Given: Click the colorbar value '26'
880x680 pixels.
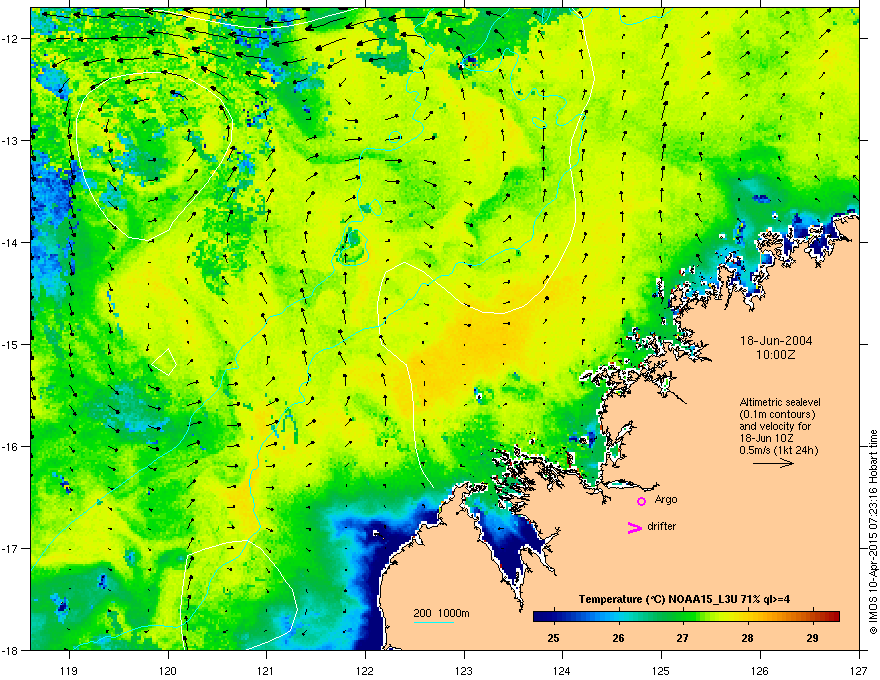Looking at the screenshot, I should pos(618,638).
